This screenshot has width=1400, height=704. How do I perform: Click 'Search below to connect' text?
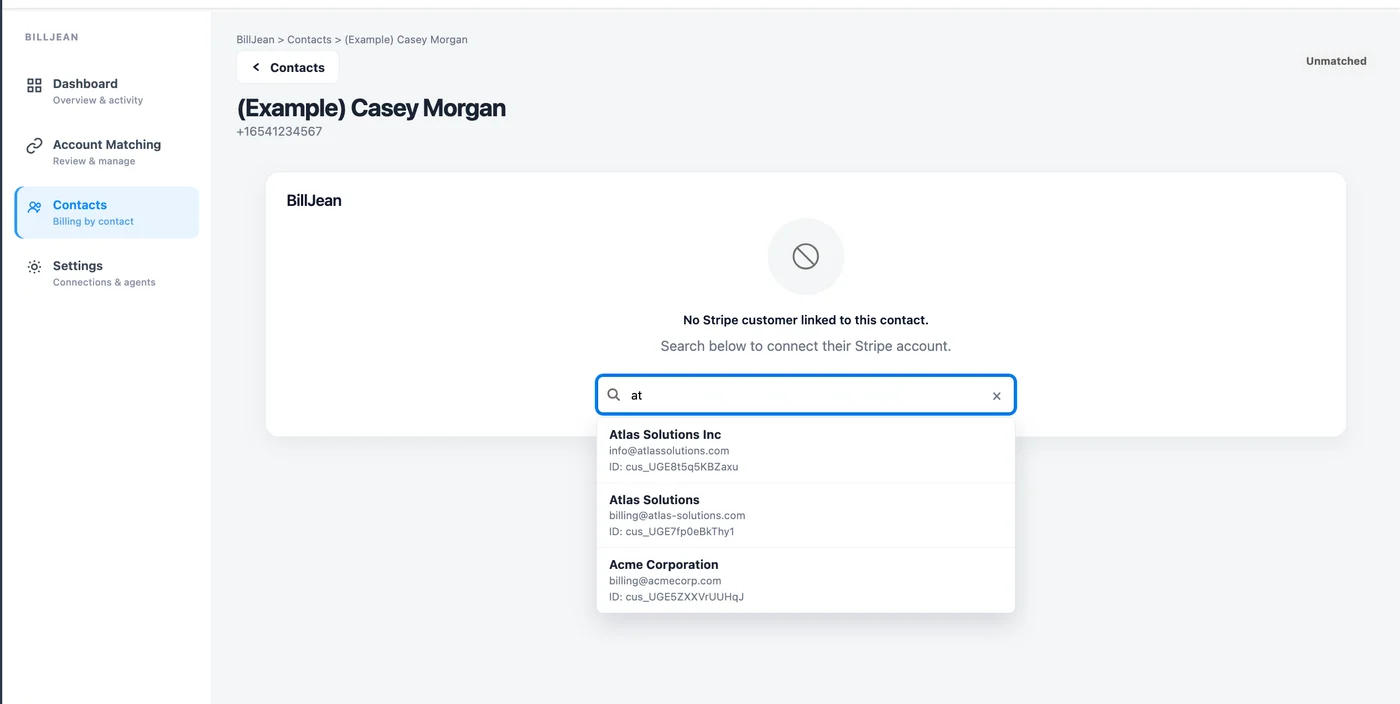(x=806, y=346)
